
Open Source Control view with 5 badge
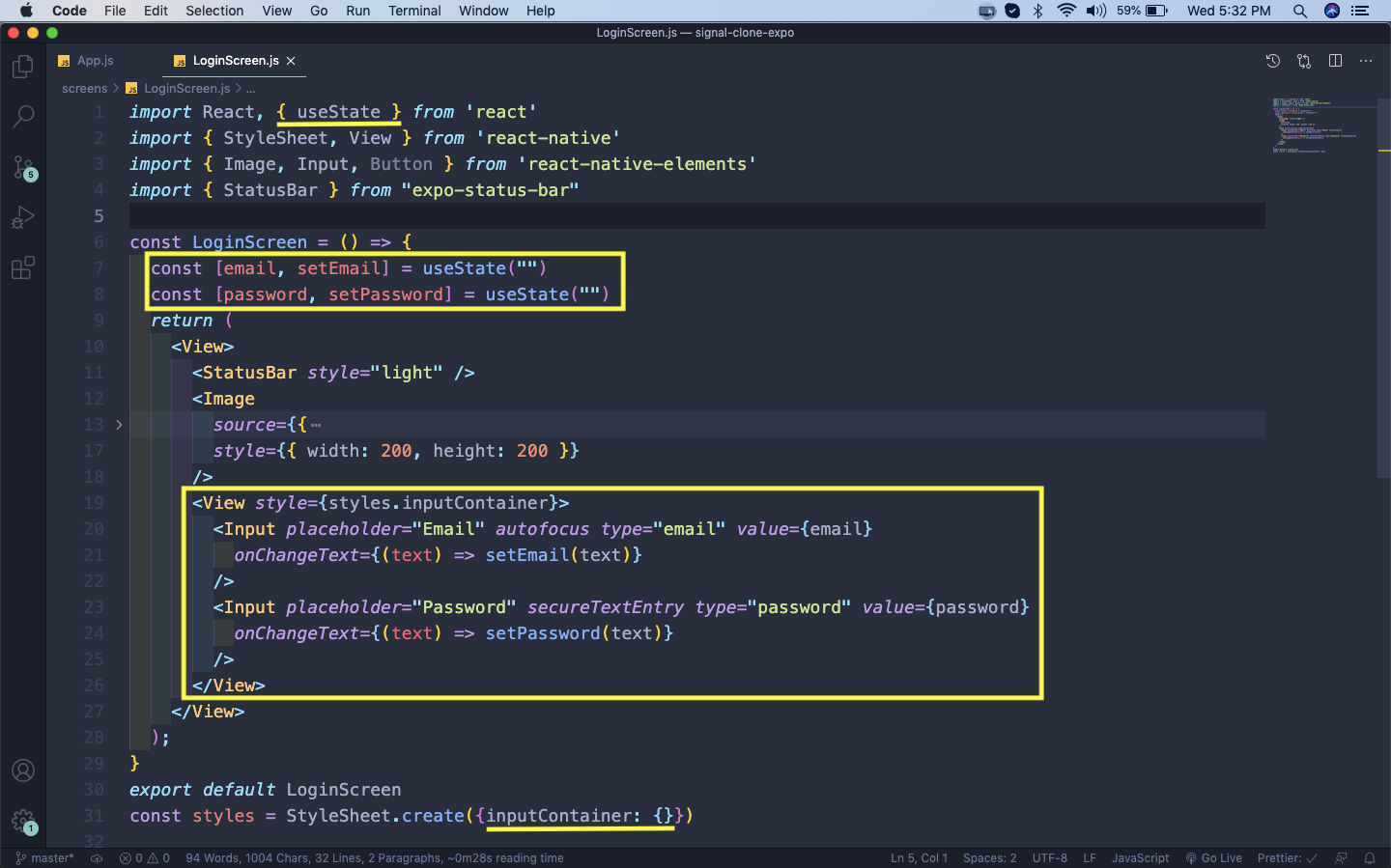[x=23, y=168]
